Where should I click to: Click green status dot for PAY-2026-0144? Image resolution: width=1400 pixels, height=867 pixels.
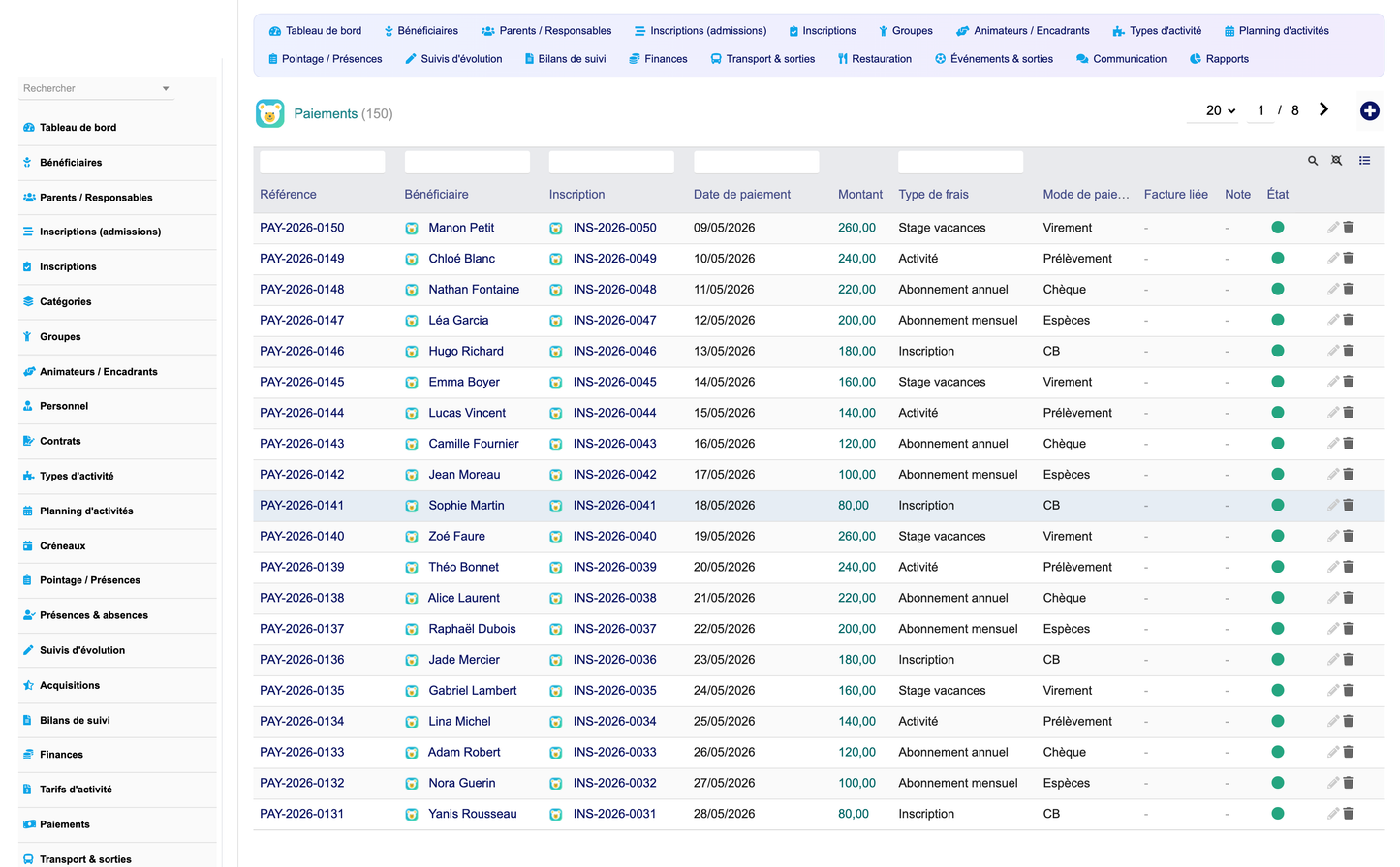1277,413
